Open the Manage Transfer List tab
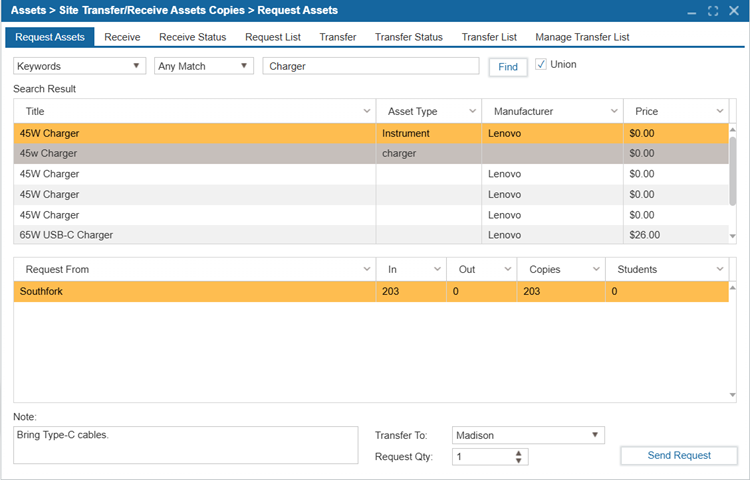The width and height of the screenshot is (750, 480). point(582,37)
